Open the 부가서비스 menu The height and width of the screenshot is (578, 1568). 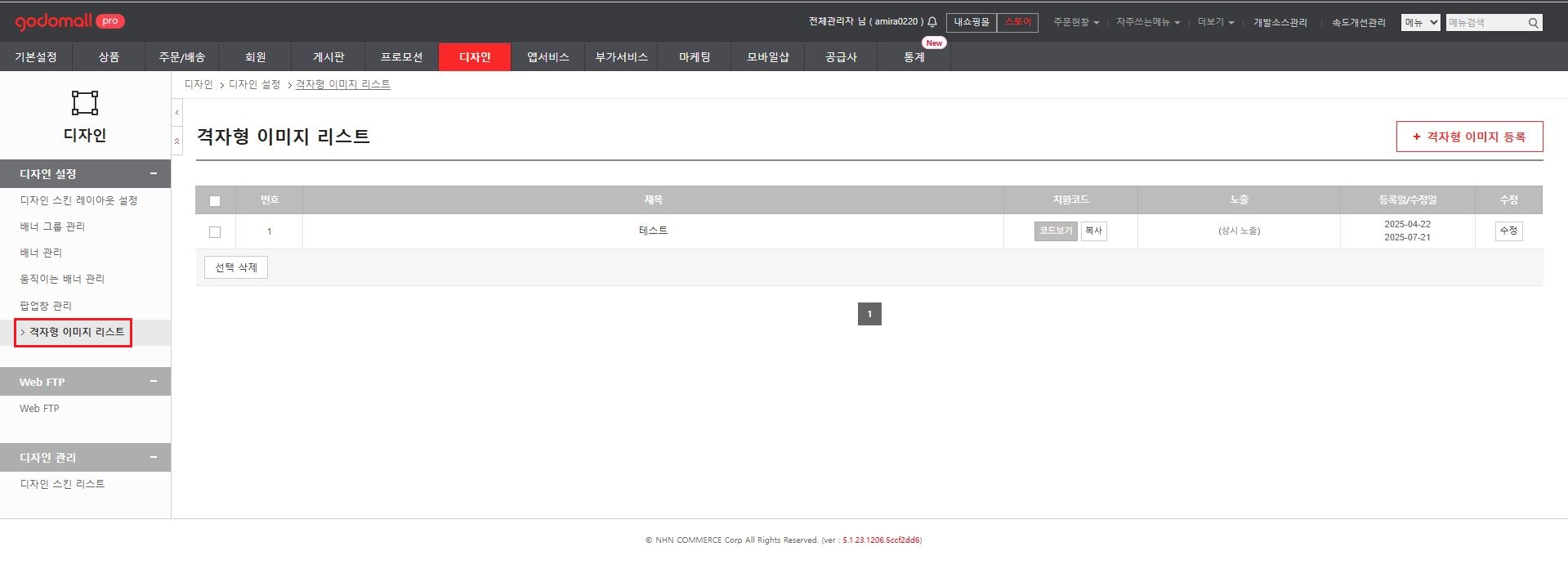point(621,57)
